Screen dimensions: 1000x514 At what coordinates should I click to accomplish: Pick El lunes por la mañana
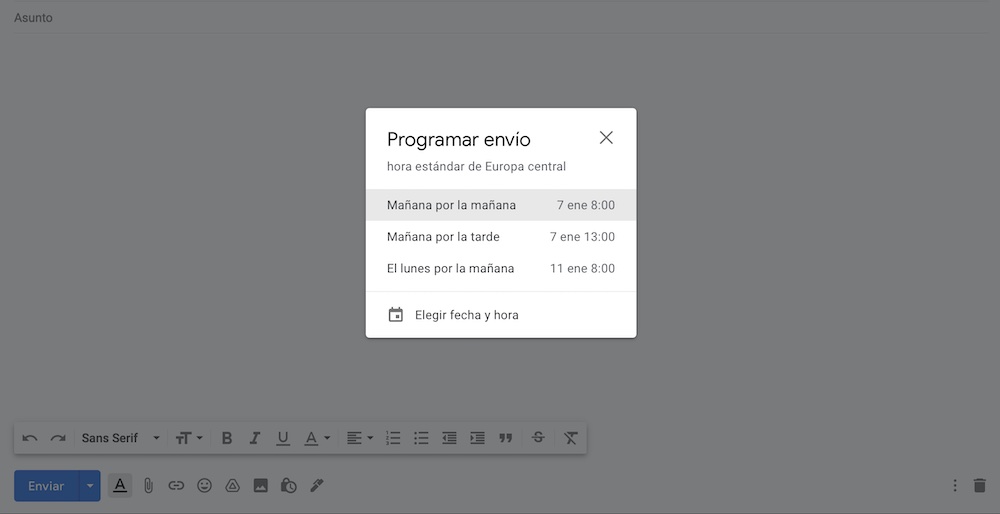pyautogui.click(x=500, y=269)
